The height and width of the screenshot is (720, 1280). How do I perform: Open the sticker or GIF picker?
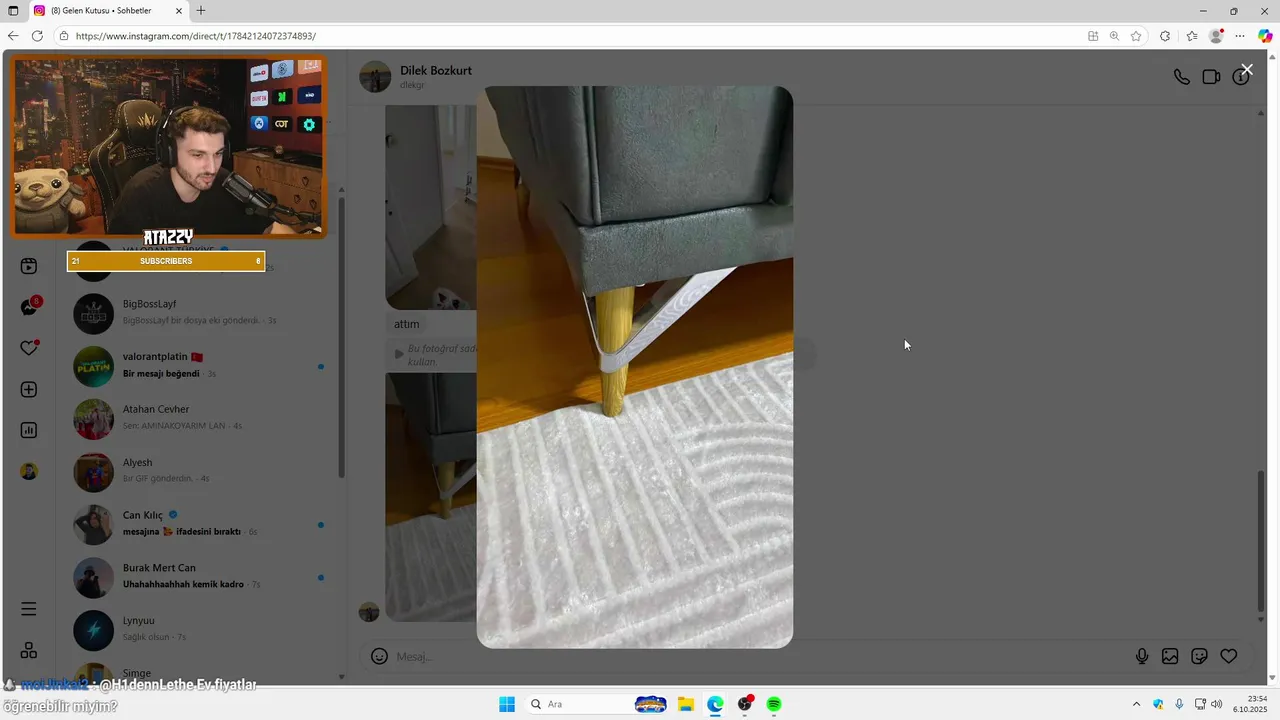(x=1199, y=657)
